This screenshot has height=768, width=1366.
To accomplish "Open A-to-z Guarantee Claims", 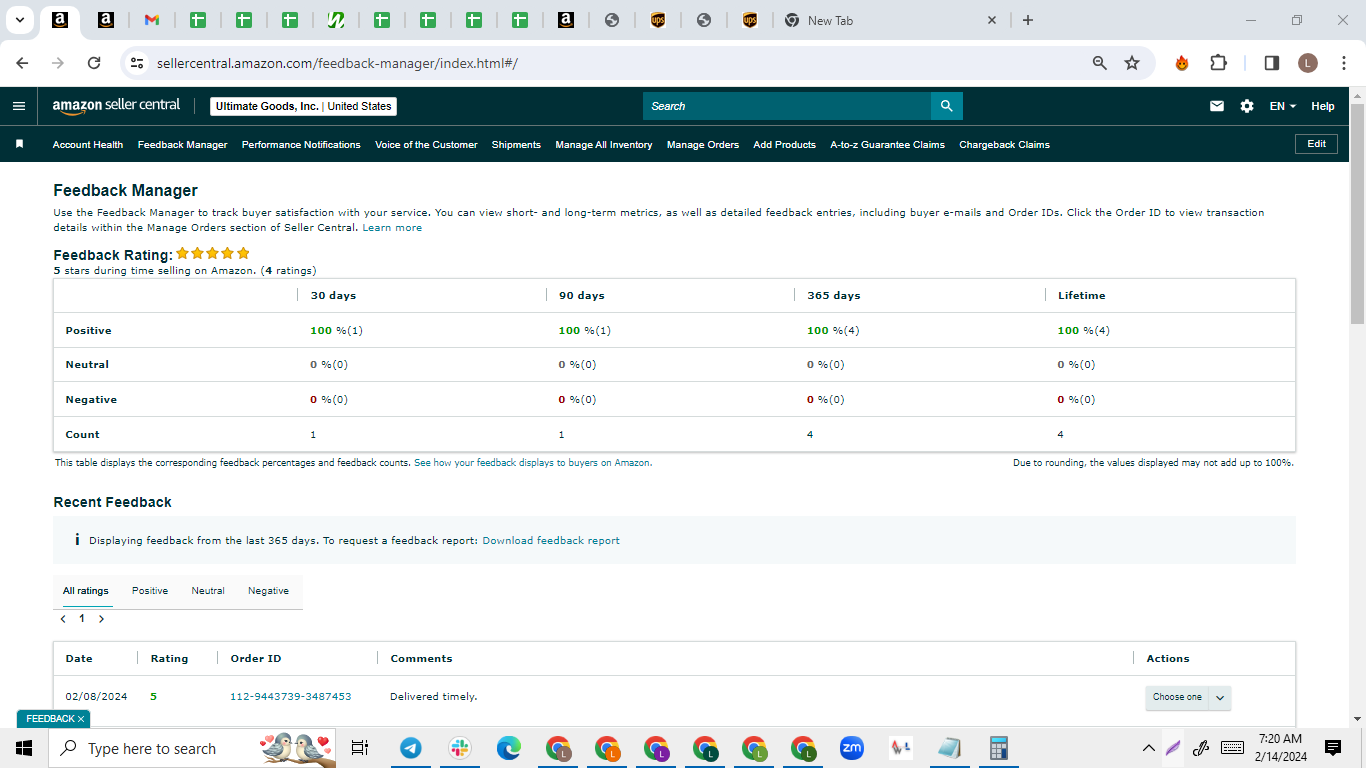I will click(x=887, y=144).
